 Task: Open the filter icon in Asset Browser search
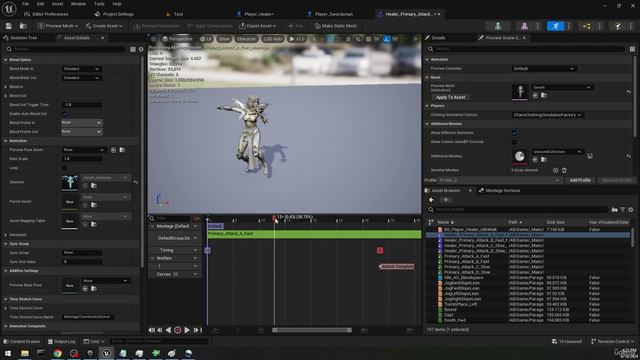click(x=622, y=209)
